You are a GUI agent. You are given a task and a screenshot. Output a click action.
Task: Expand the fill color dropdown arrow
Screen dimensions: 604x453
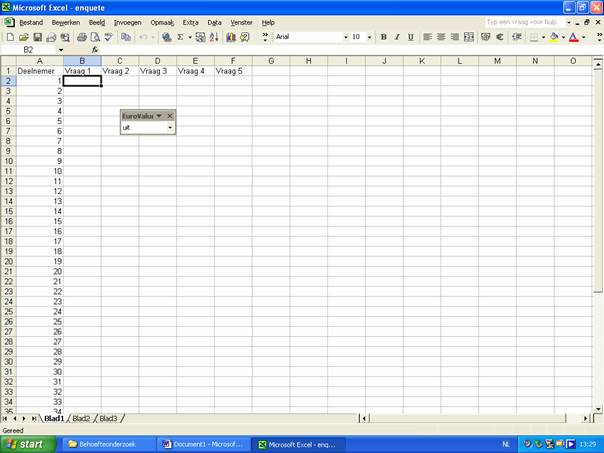coord(563,37)
